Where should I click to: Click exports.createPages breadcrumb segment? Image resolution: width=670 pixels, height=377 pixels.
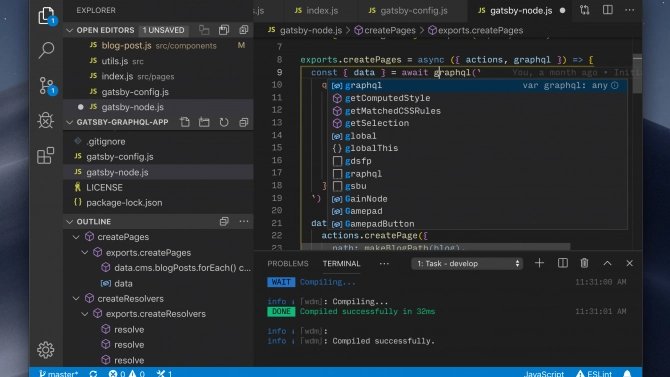pos(476,30)
